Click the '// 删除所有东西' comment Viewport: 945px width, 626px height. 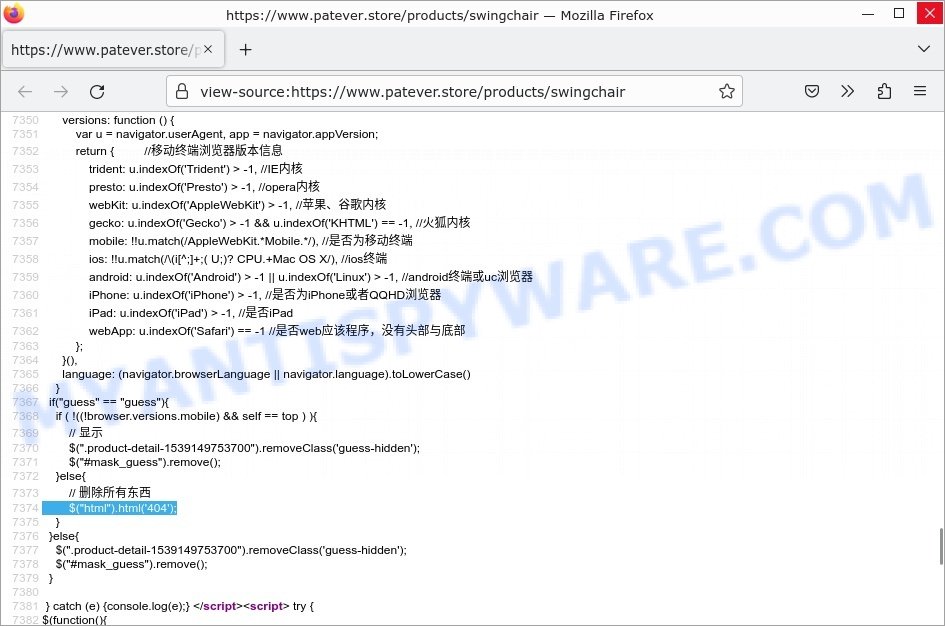pyautogui.click(x=110, y=492)
